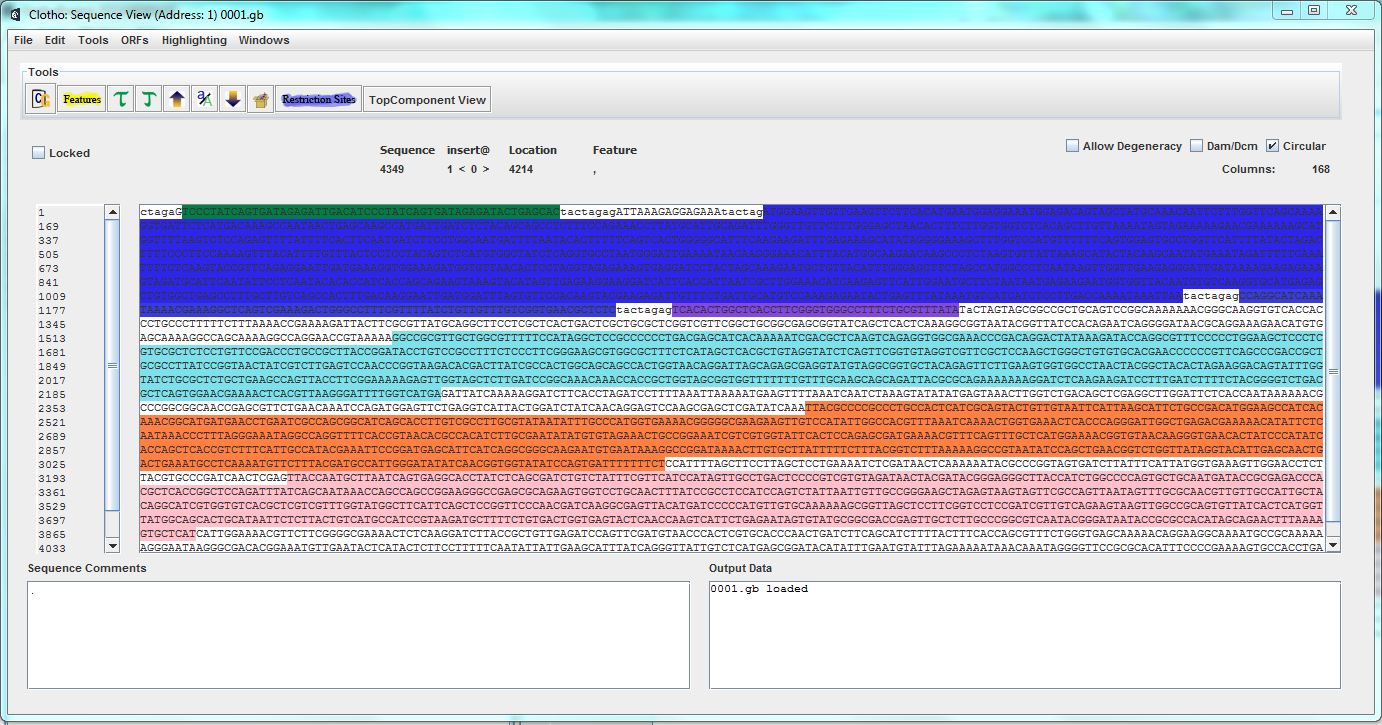Open the Tools menu
1382x725 pixels.
coord(93,40)
